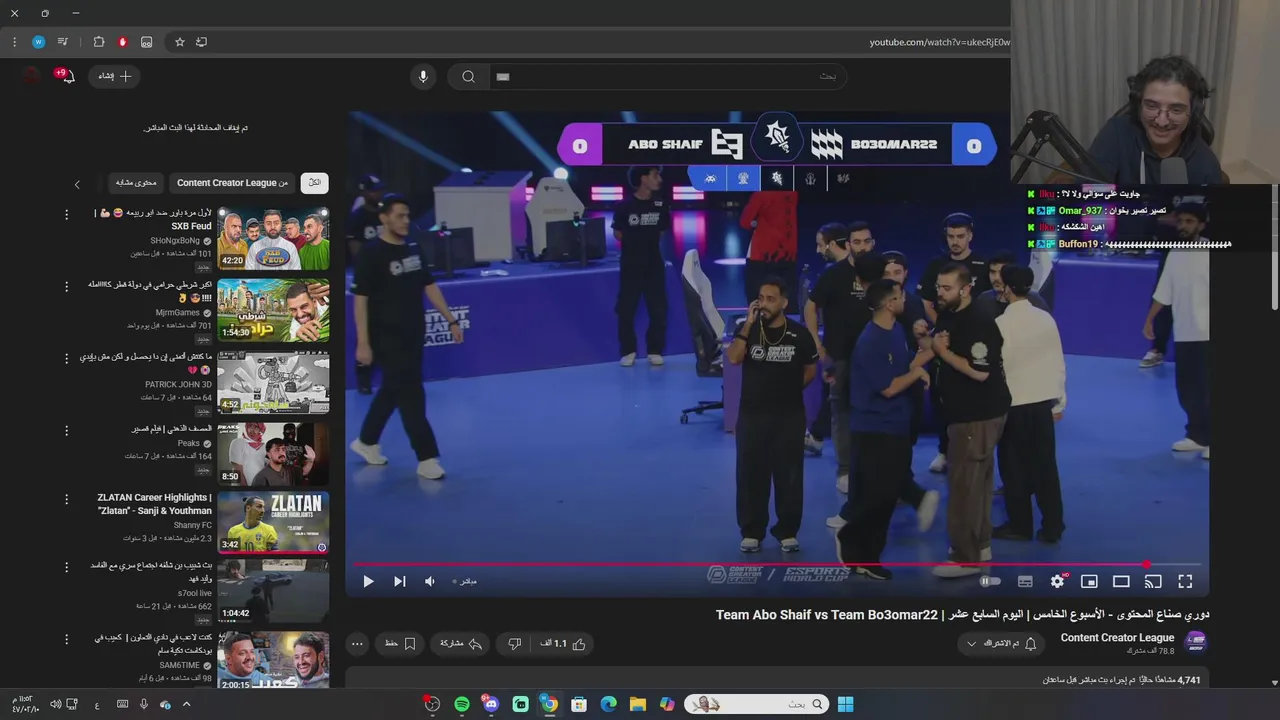
Task: Switch to theater mode
Action: click(x=1121, y=581)
